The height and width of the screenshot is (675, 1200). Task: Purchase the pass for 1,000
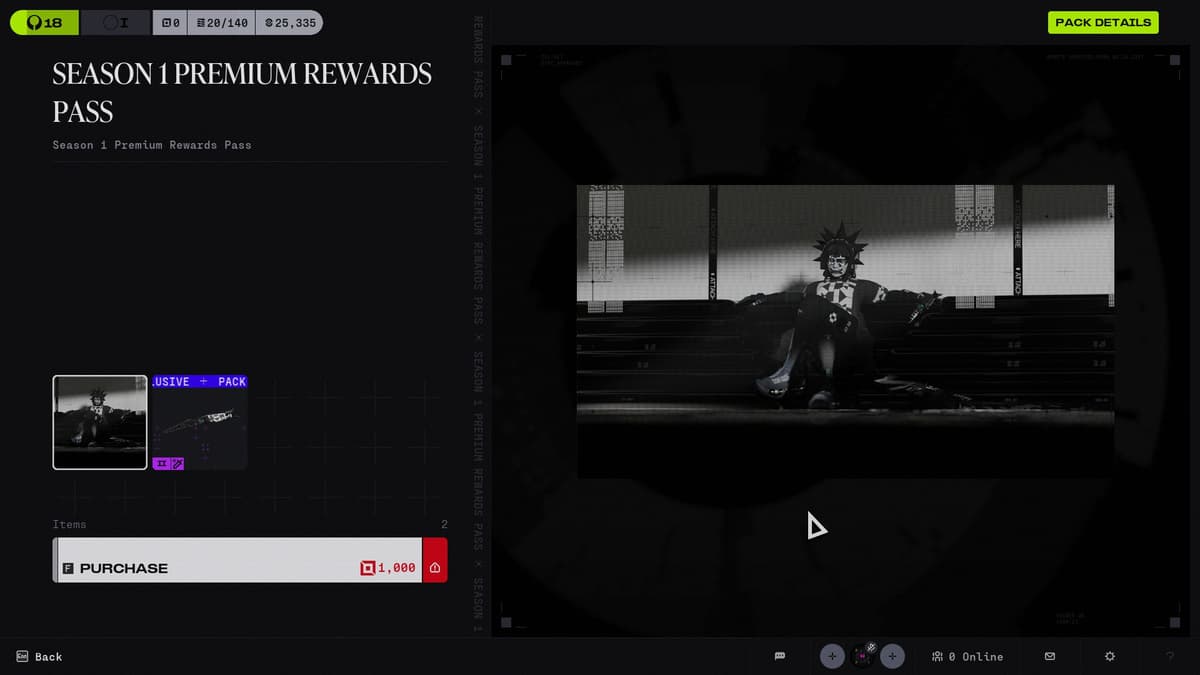(x=238, y=568)
